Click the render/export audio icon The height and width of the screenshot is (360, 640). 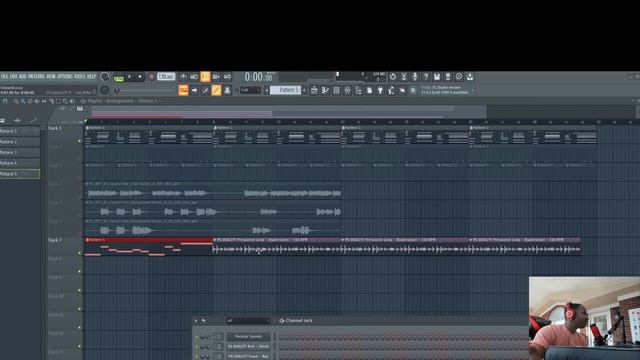click(448, 77)
